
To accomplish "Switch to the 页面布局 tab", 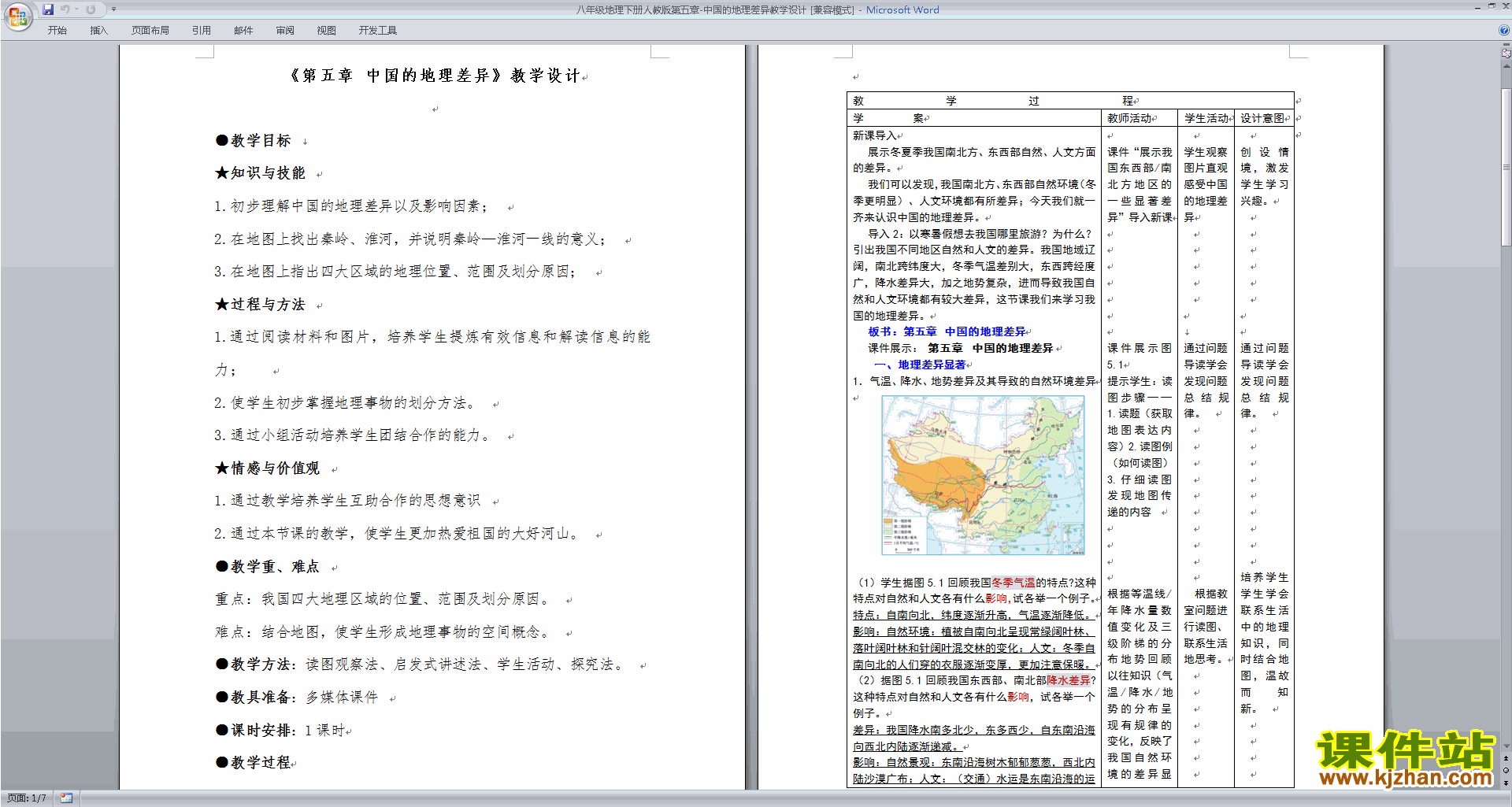I will click(150, 31).
